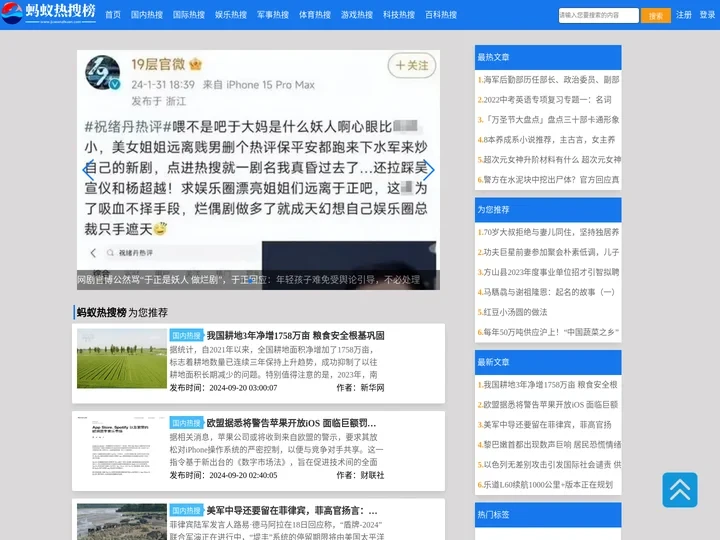The height and width of the screenshot is (540, 720).
Task: Click 国内热搜 tag on 欧盟 article
Action: coord(186,423)
